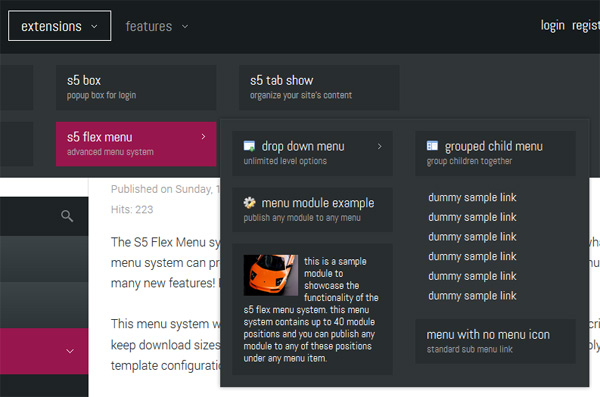Open the s5 tab show menu item
This screenshot has width=600, height=397.
[319, 87]
